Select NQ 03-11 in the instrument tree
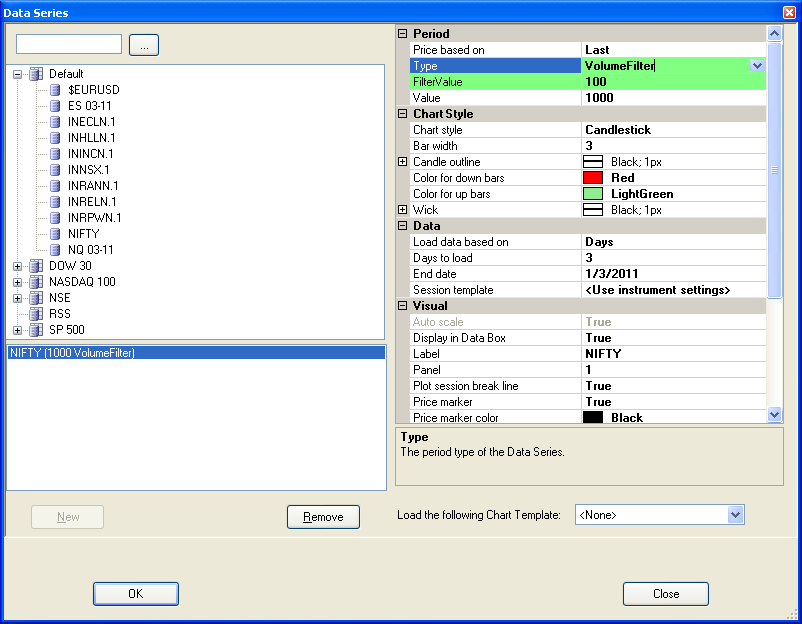This screenshot has height=624, width=802. point(91,250)
